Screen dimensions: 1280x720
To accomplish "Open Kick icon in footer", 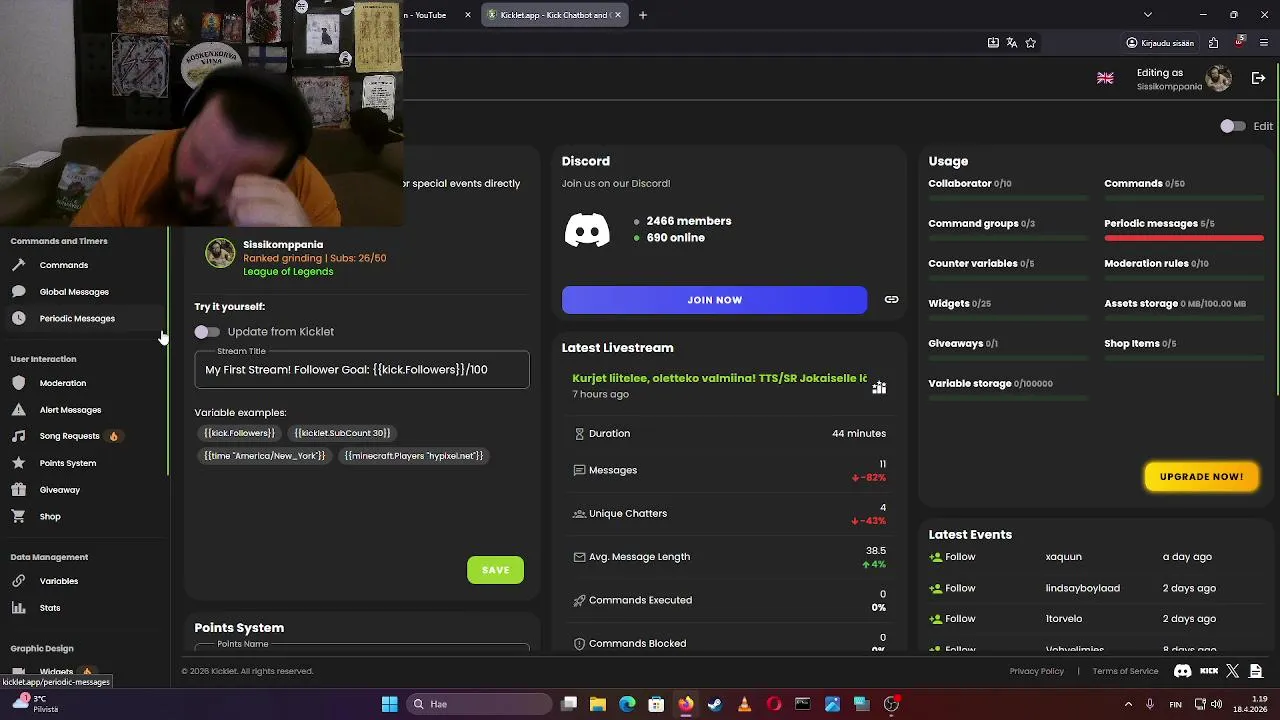I will tap(1209, 671).
